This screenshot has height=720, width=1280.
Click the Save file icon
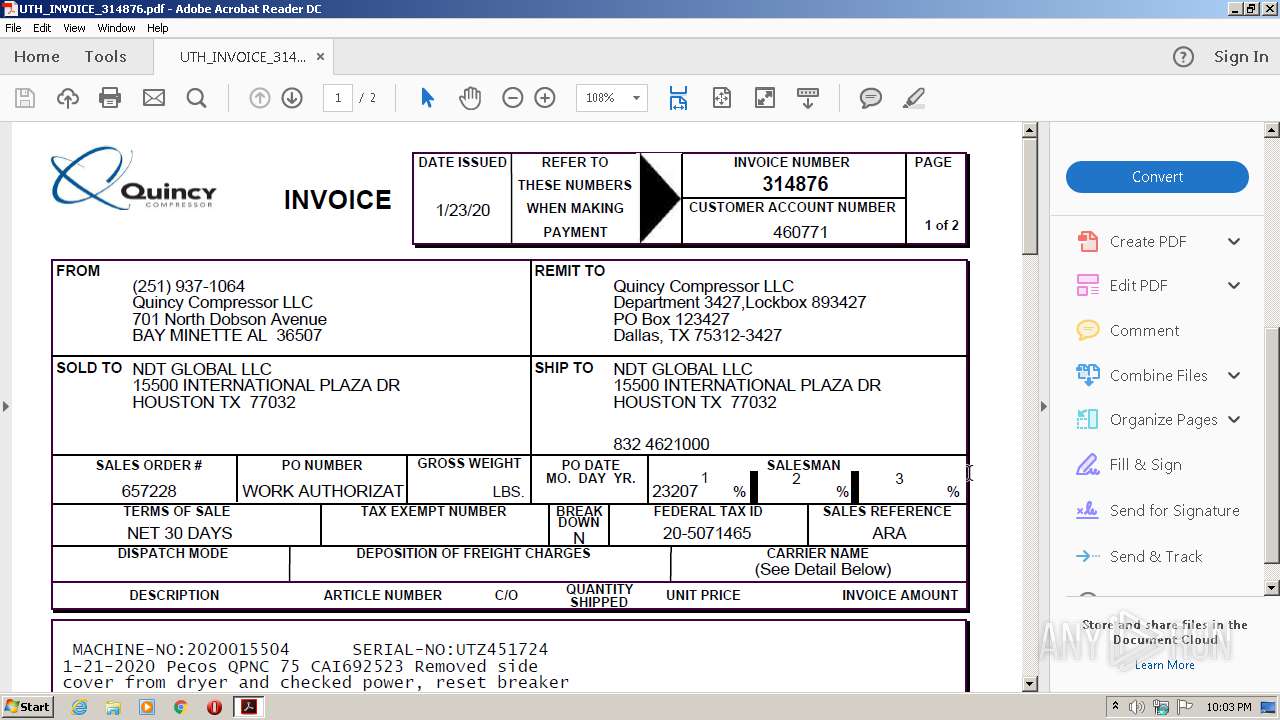tap(25, 98)
